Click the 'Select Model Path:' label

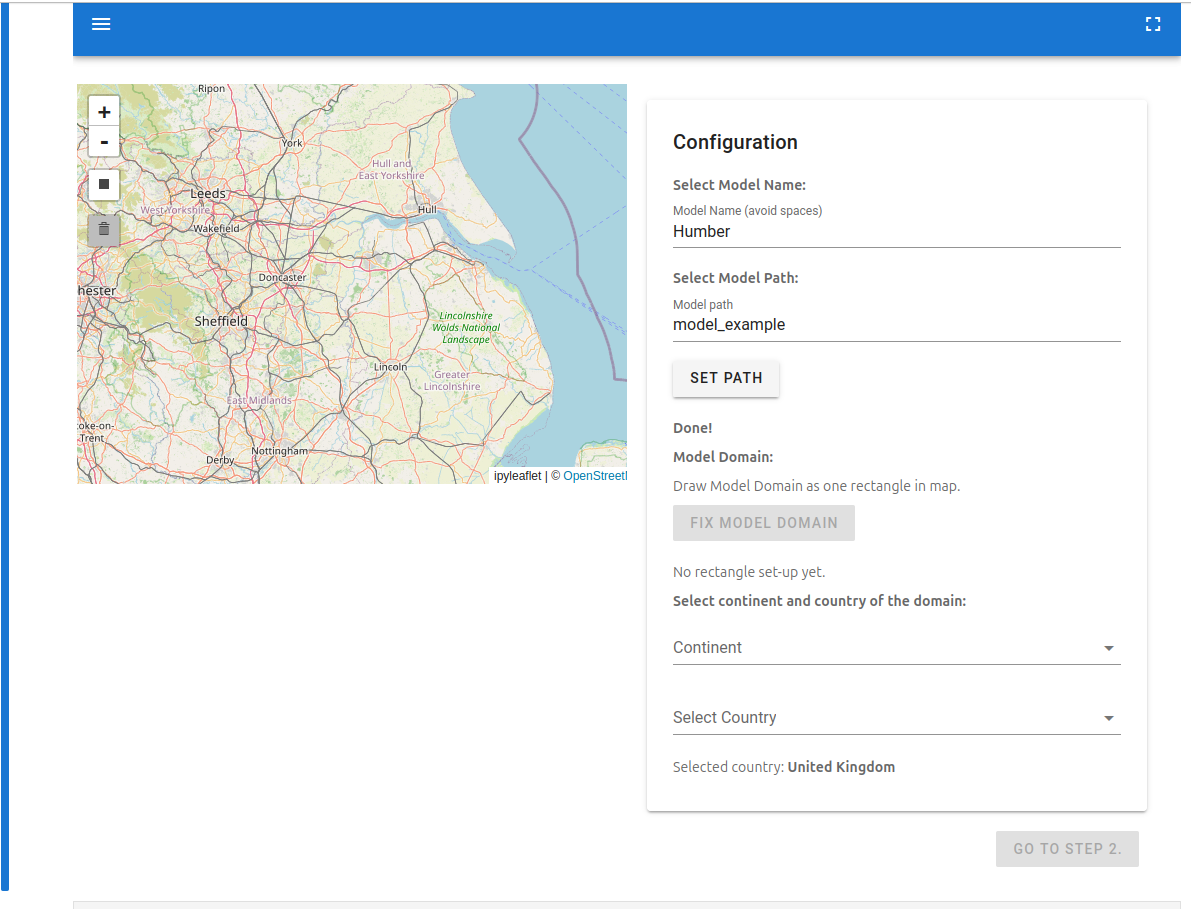click(735, 278)
